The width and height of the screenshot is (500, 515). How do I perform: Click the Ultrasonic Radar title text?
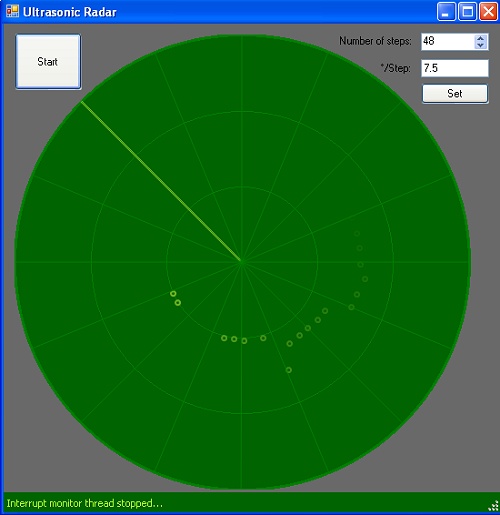(x=70, y=12)
